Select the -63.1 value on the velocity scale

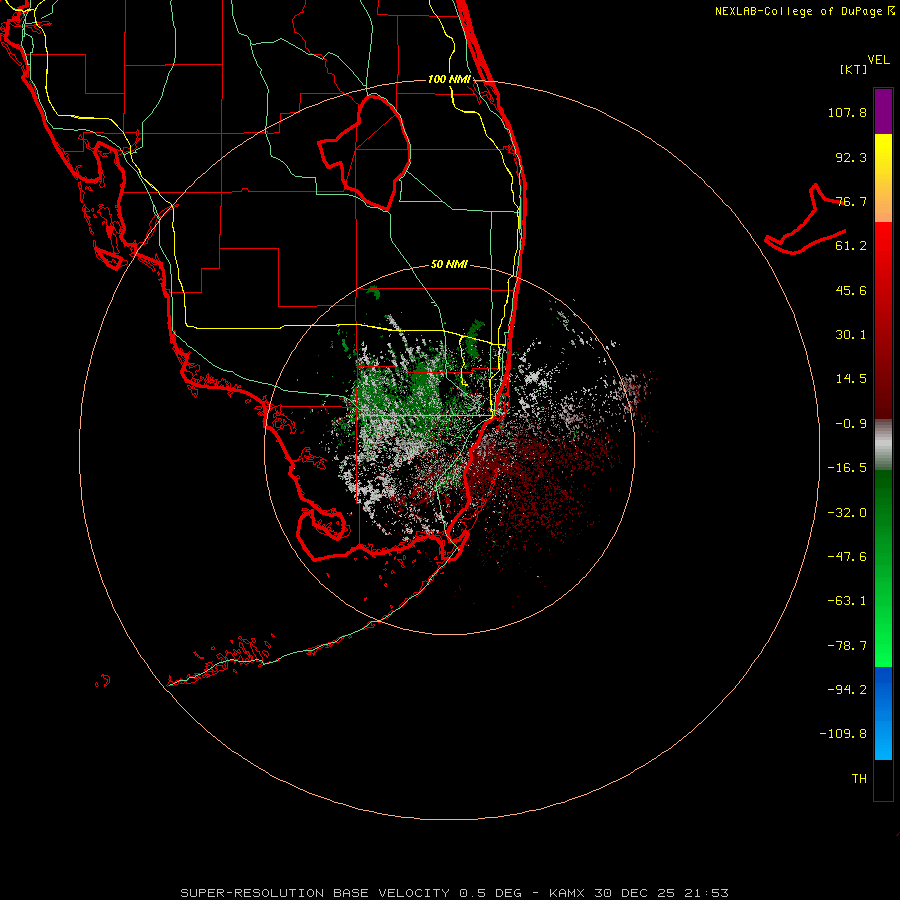[x=847, y=601]
